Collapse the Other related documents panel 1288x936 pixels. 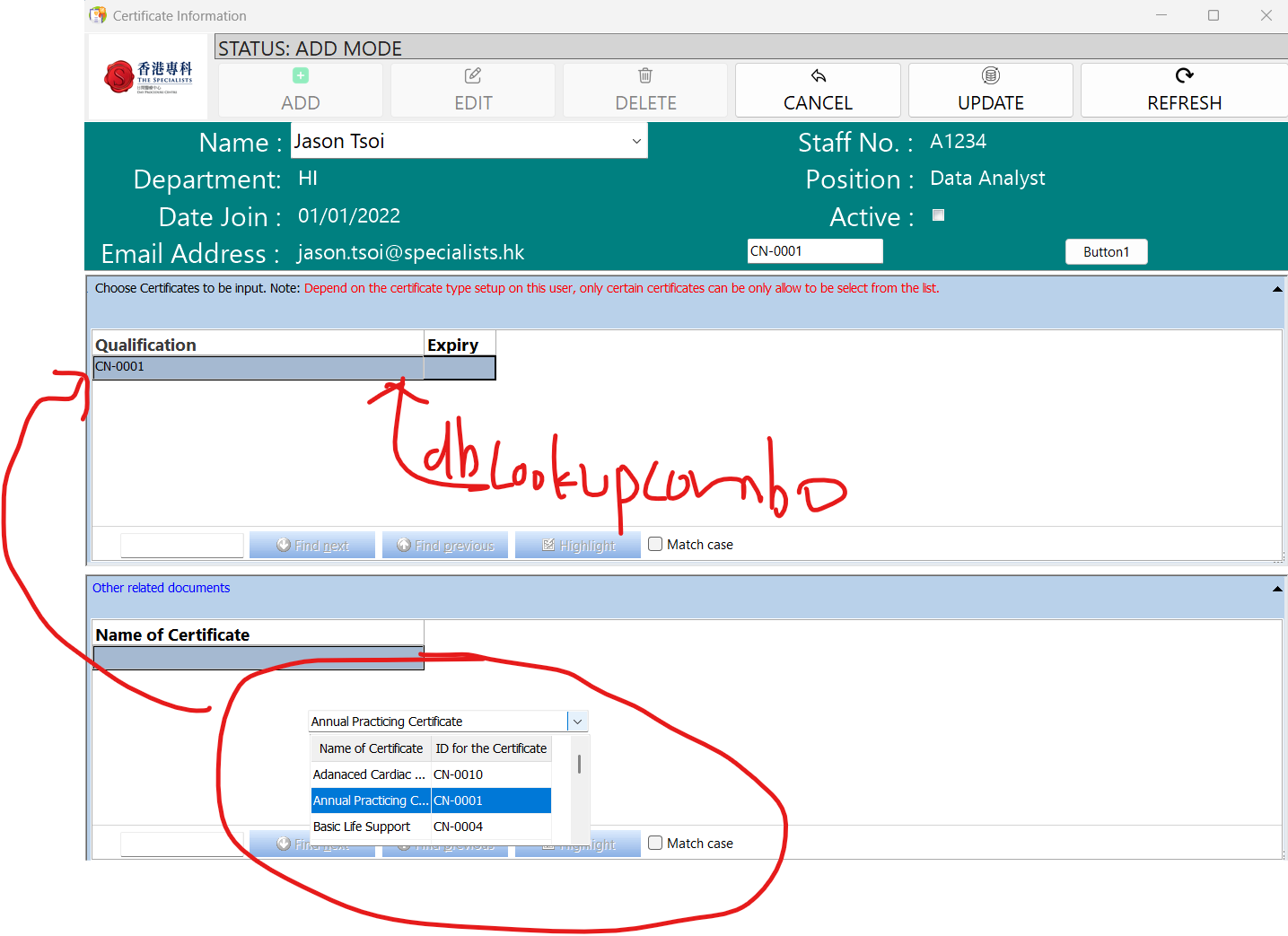click(1276, 589)
